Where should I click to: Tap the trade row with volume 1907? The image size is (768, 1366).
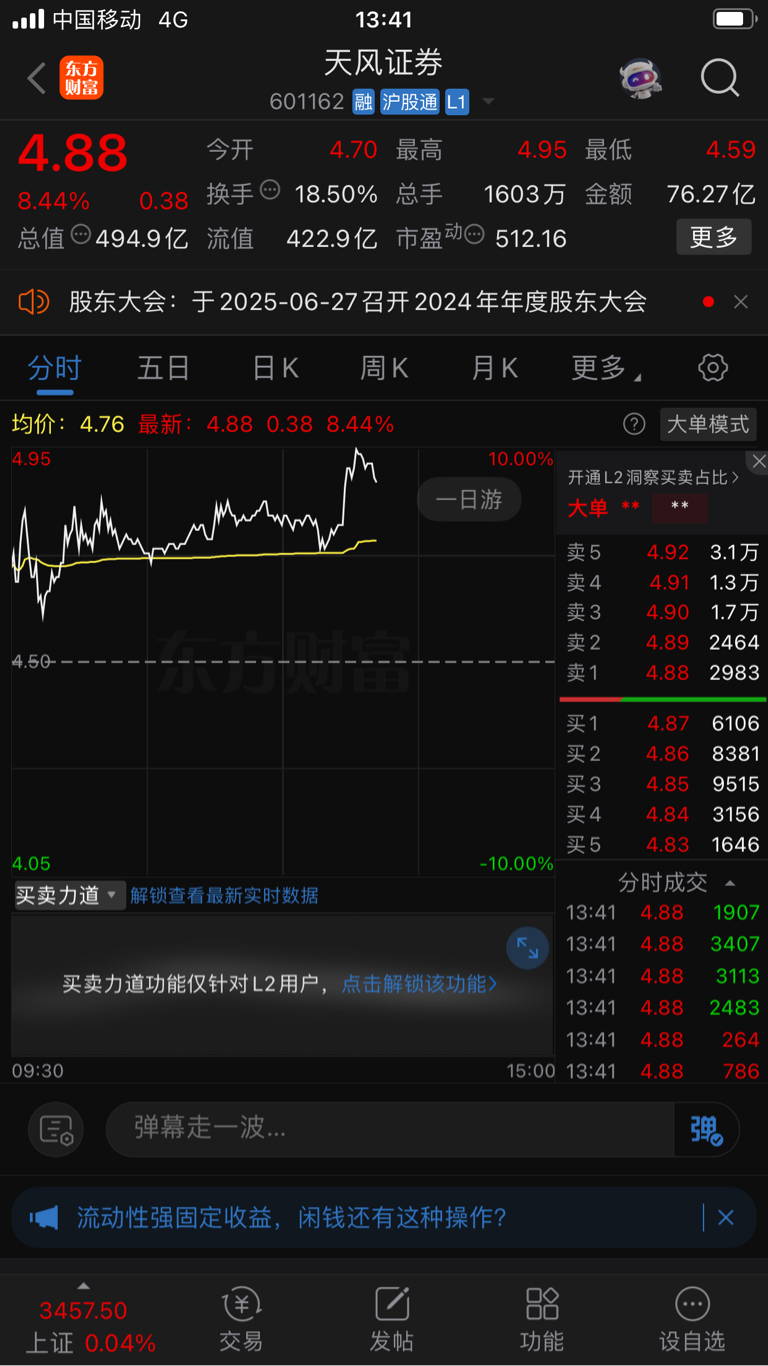(x=662, y=912)
